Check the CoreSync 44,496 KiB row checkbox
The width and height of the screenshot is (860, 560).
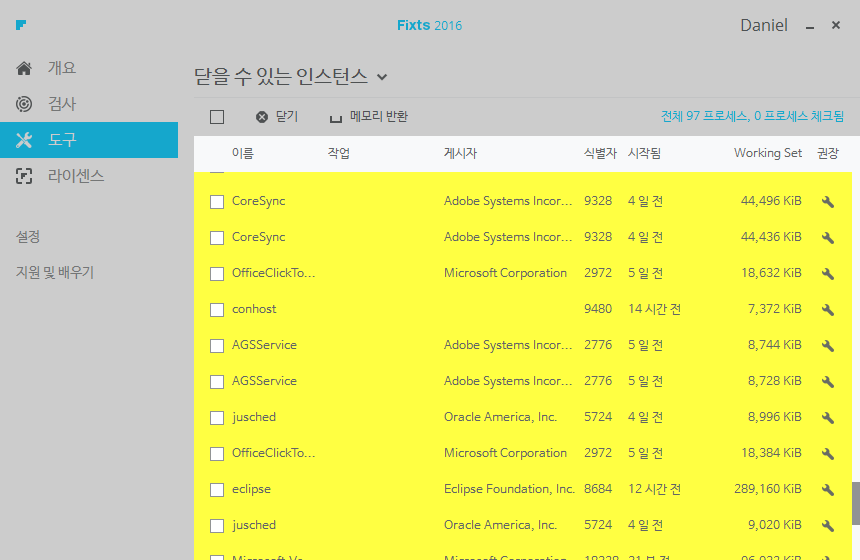point(217,202)
